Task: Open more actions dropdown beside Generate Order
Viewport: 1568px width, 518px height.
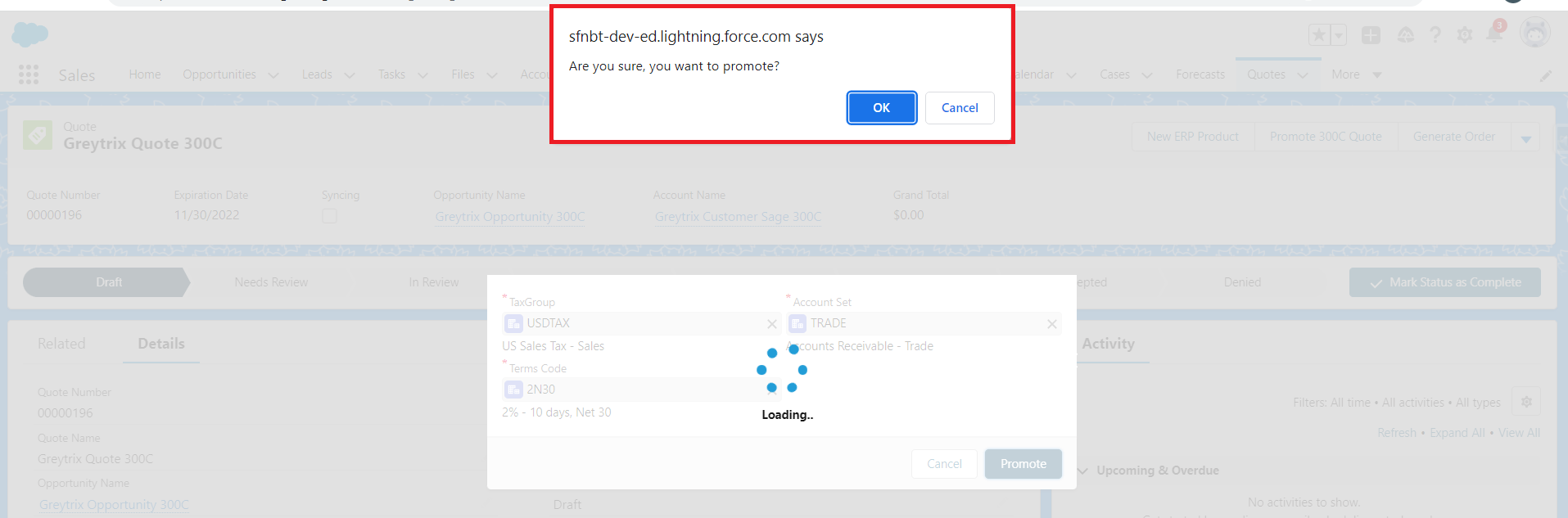Action: click(x=1526, y=137)
